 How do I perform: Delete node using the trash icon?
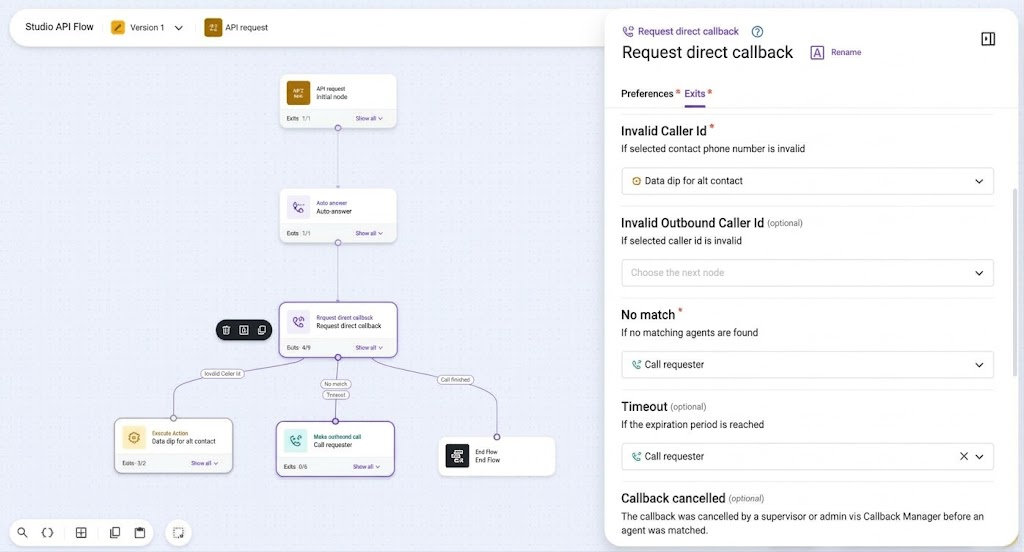point(226,330)
